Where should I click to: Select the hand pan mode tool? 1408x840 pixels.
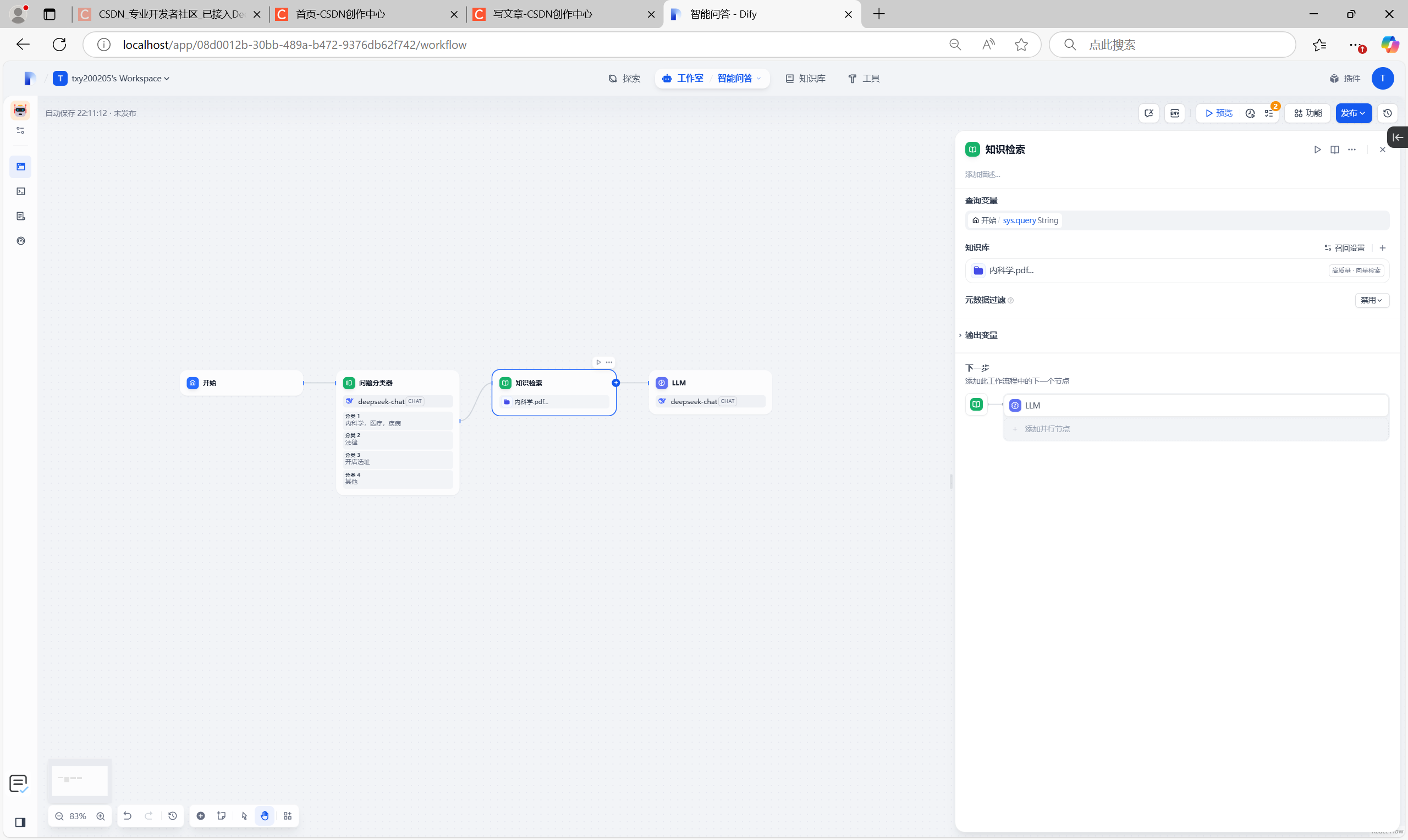click(x=265, y=816)
